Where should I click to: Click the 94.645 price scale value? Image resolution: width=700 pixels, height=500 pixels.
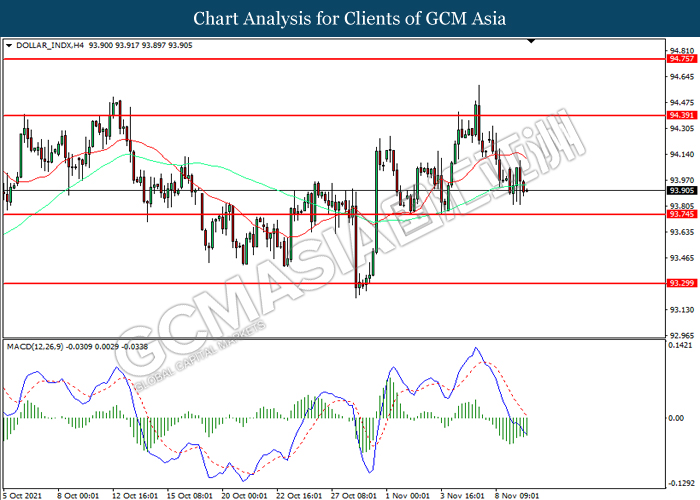[682, 77]
